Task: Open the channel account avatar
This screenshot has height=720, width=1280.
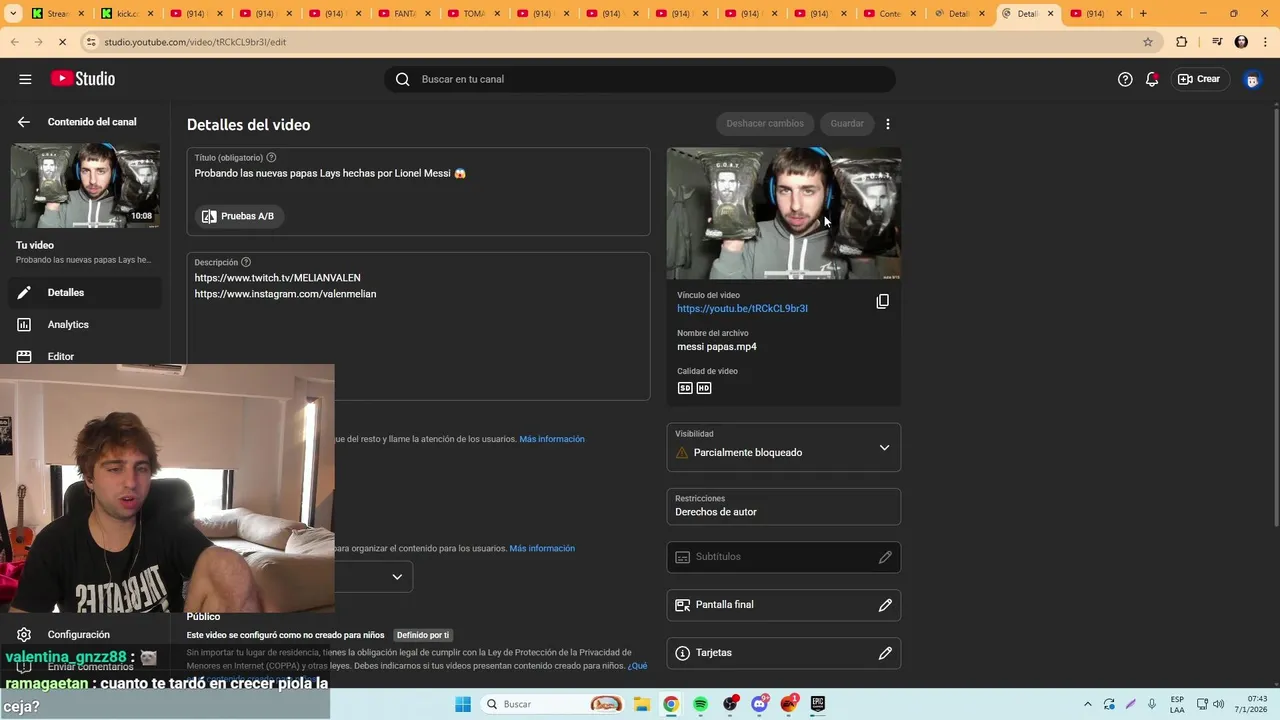Action: (x=1252, y=79)
